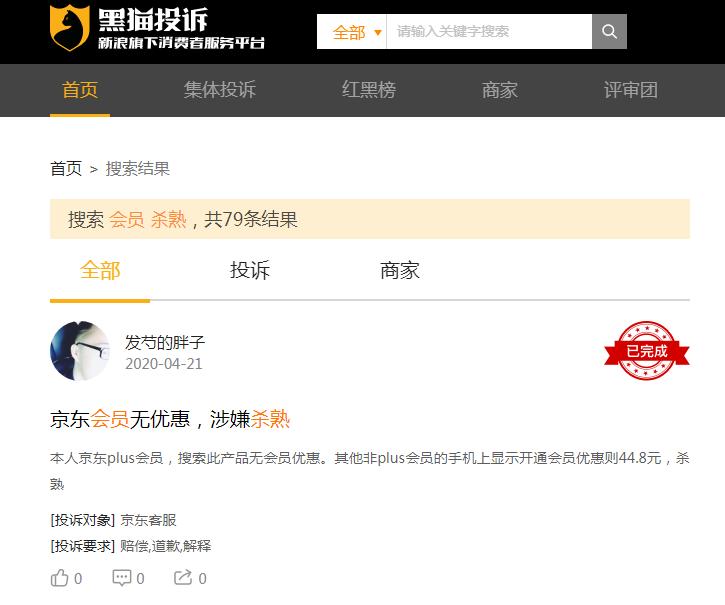Screen dimensions: 725x605
Task: Open 红黑榜 navigation item
Action: [369, 90]
